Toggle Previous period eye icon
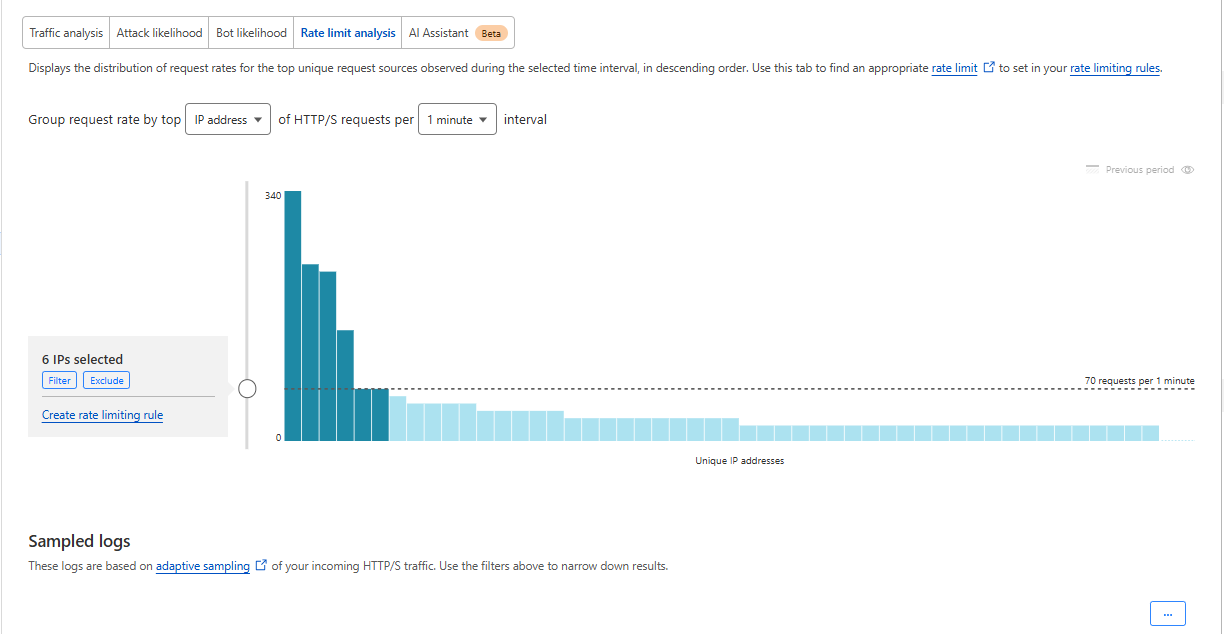Screen dimensions: 1224x634 tap(1188, 170)
